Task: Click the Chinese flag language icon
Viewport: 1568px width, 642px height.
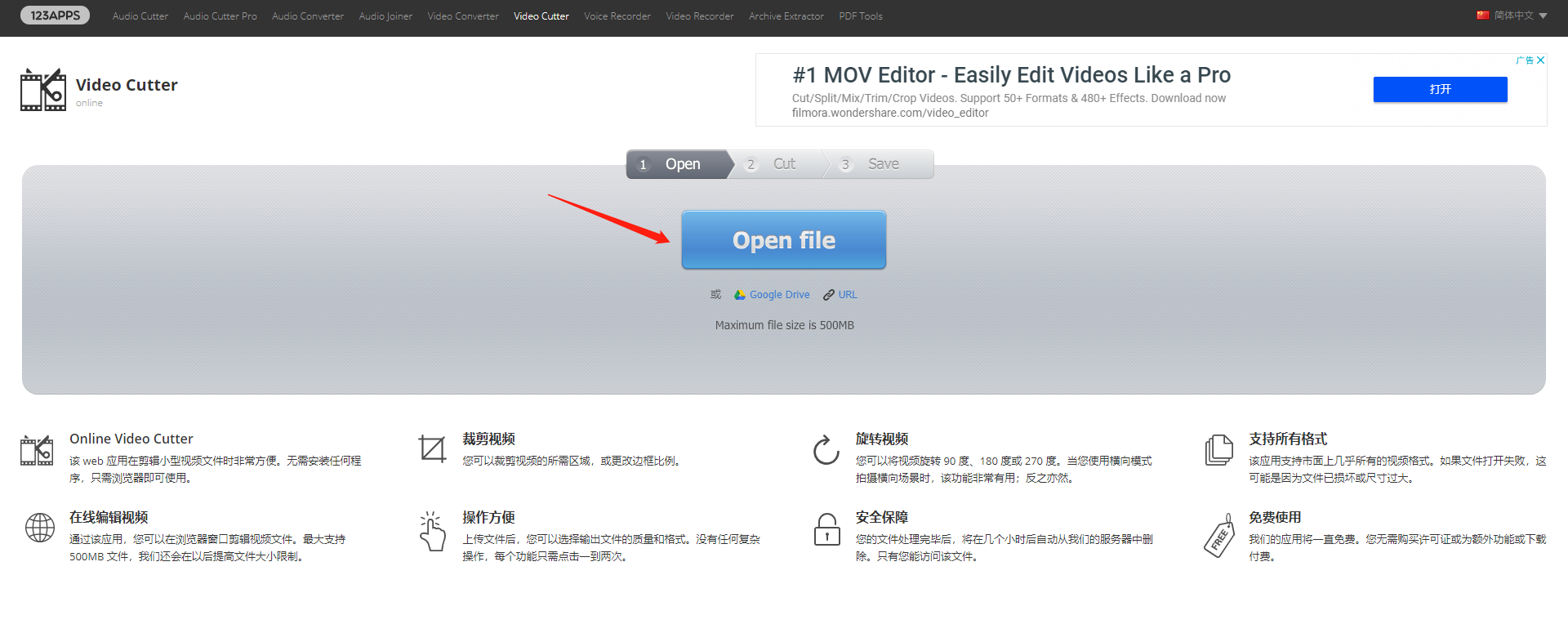Action: point(1483,15)
